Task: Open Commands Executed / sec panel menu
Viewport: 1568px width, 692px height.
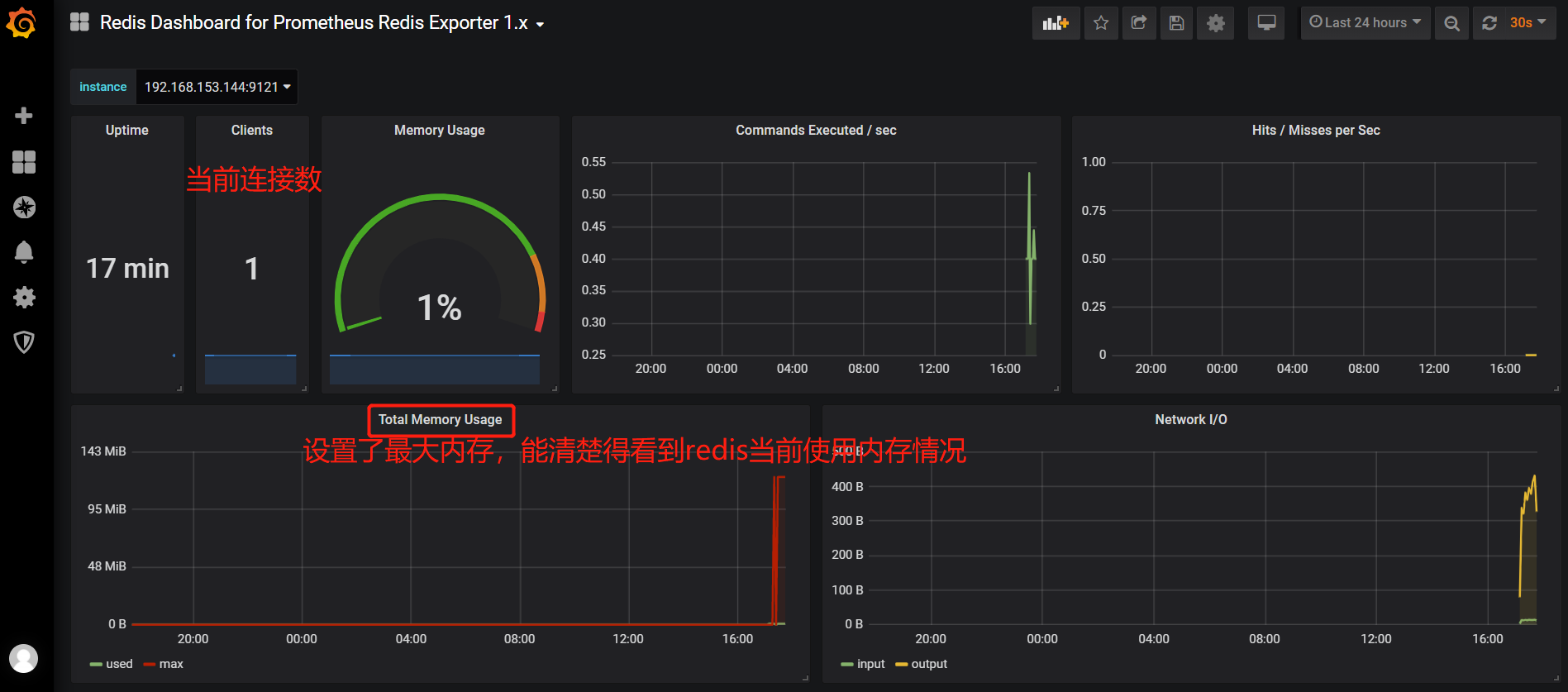Action: [x=816, y=131]
